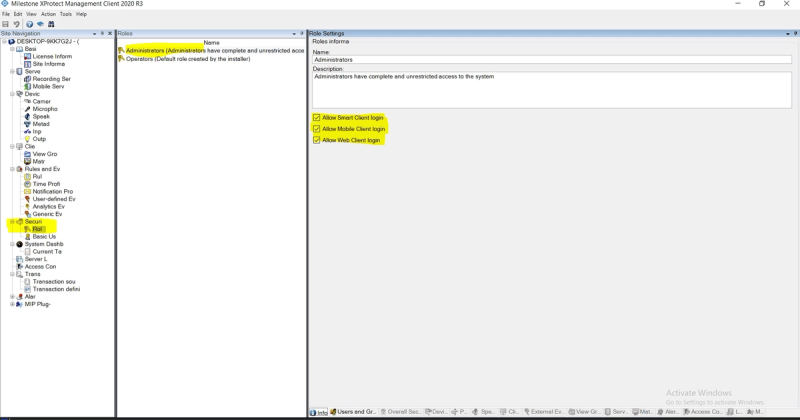The image size is (800, 420).
Task: Switch to the Overall Security tab
Action: pos(401,412)
